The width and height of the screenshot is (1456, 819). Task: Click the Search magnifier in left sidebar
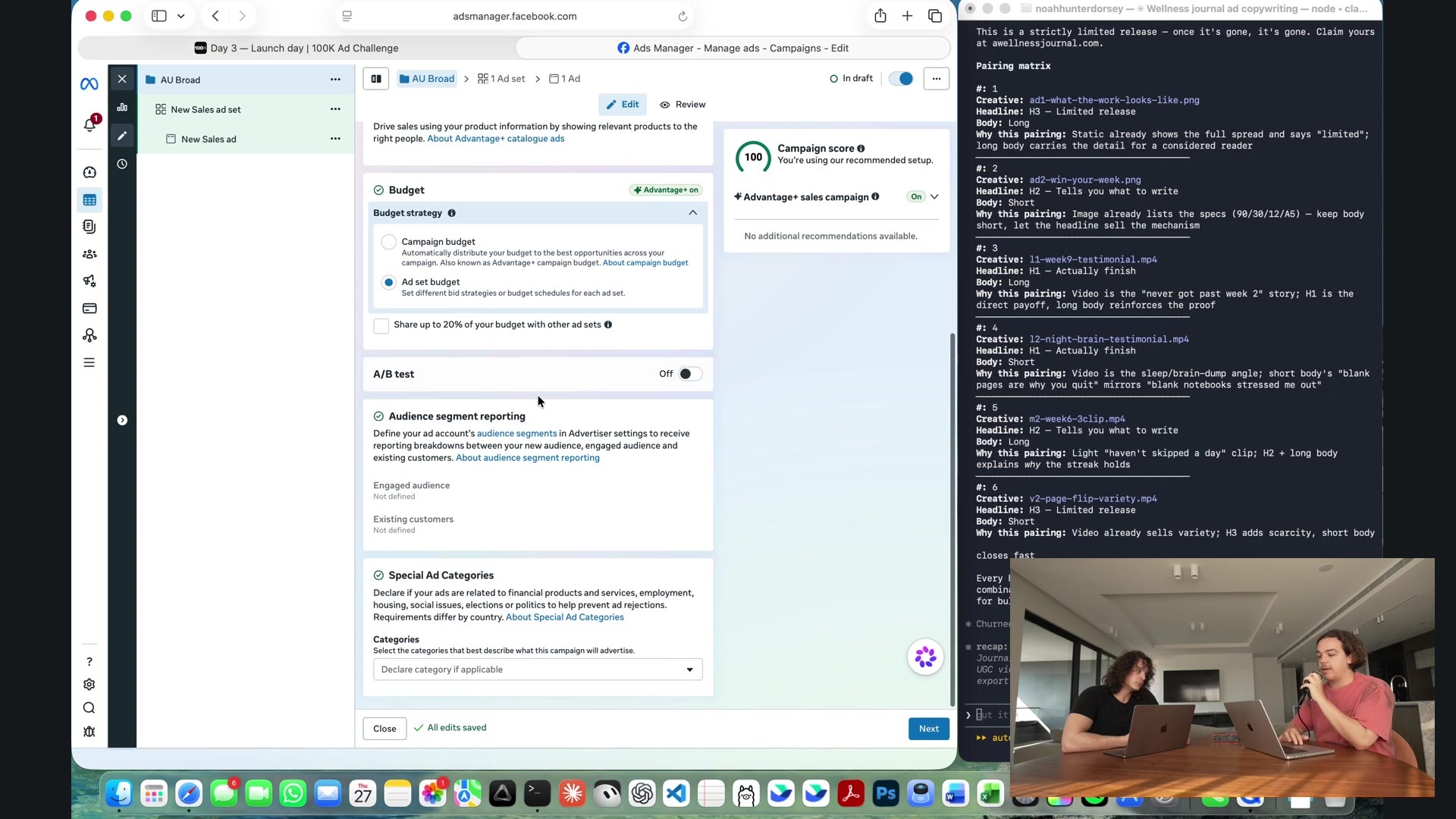[x=89, y=708]
